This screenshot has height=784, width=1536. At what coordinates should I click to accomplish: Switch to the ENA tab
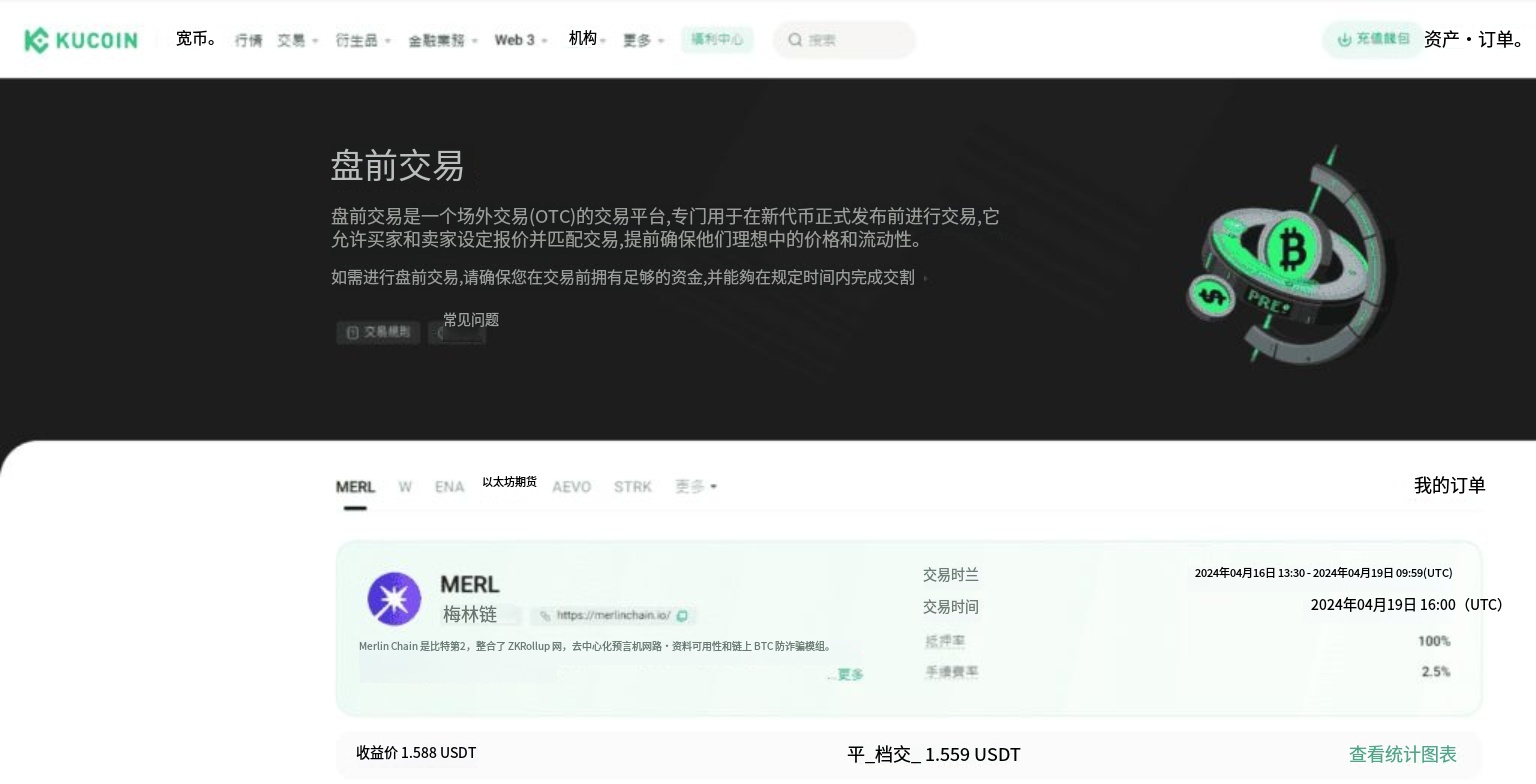coord(449,487)
